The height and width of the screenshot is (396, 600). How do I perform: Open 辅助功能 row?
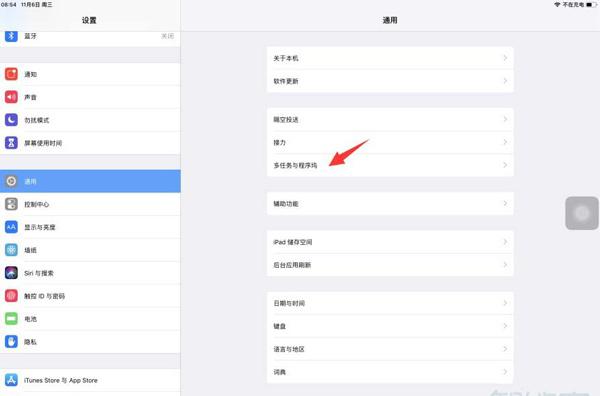pyautogui.click(x=390, y=204)
